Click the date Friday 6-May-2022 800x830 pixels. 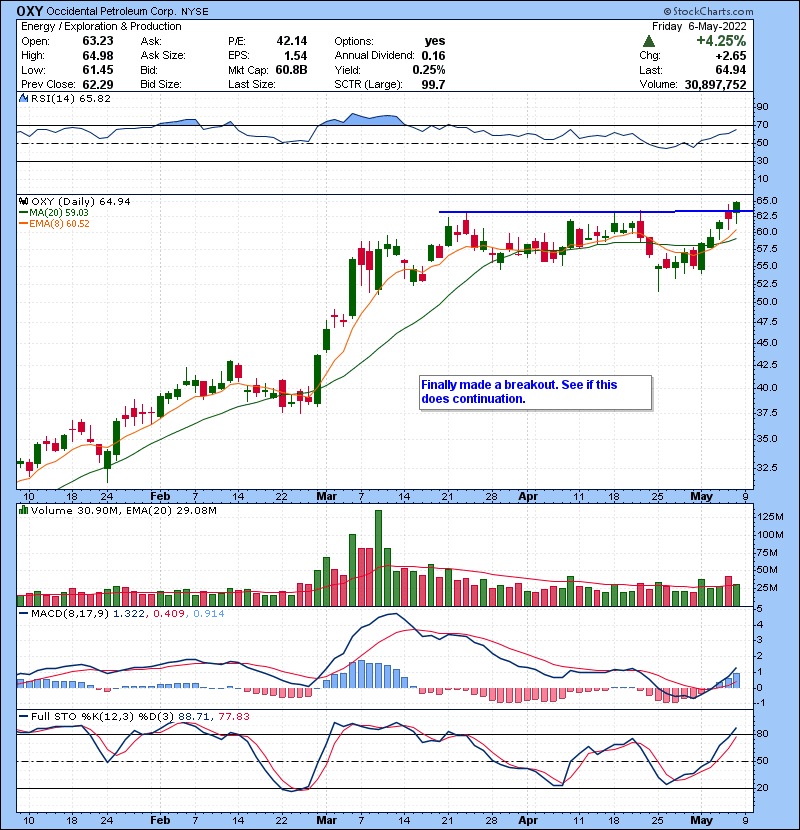[x=699, y=26]
